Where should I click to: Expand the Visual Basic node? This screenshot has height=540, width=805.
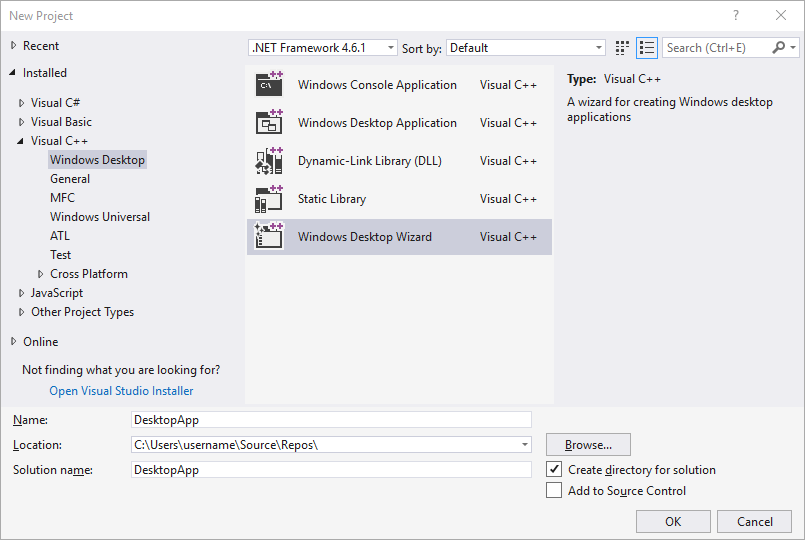point(22,122)
